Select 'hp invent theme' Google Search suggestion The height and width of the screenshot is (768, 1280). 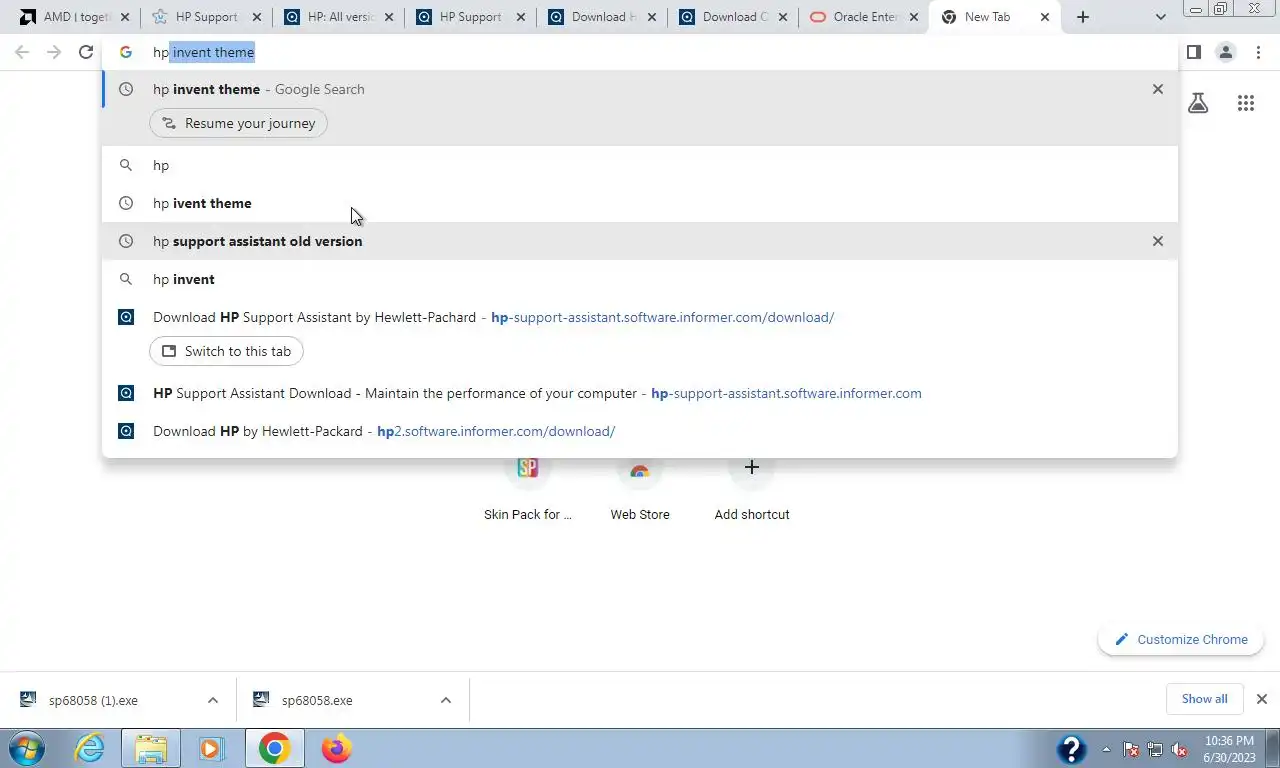tap(640, 89)
